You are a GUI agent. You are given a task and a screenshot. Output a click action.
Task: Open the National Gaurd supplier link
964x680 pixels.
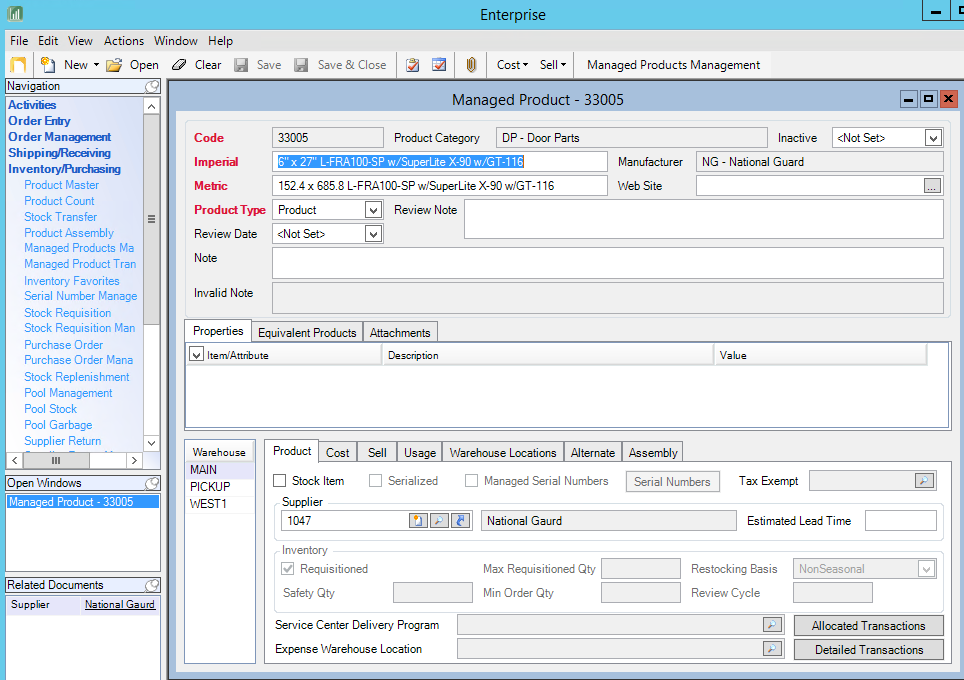(x=119, y=605)
